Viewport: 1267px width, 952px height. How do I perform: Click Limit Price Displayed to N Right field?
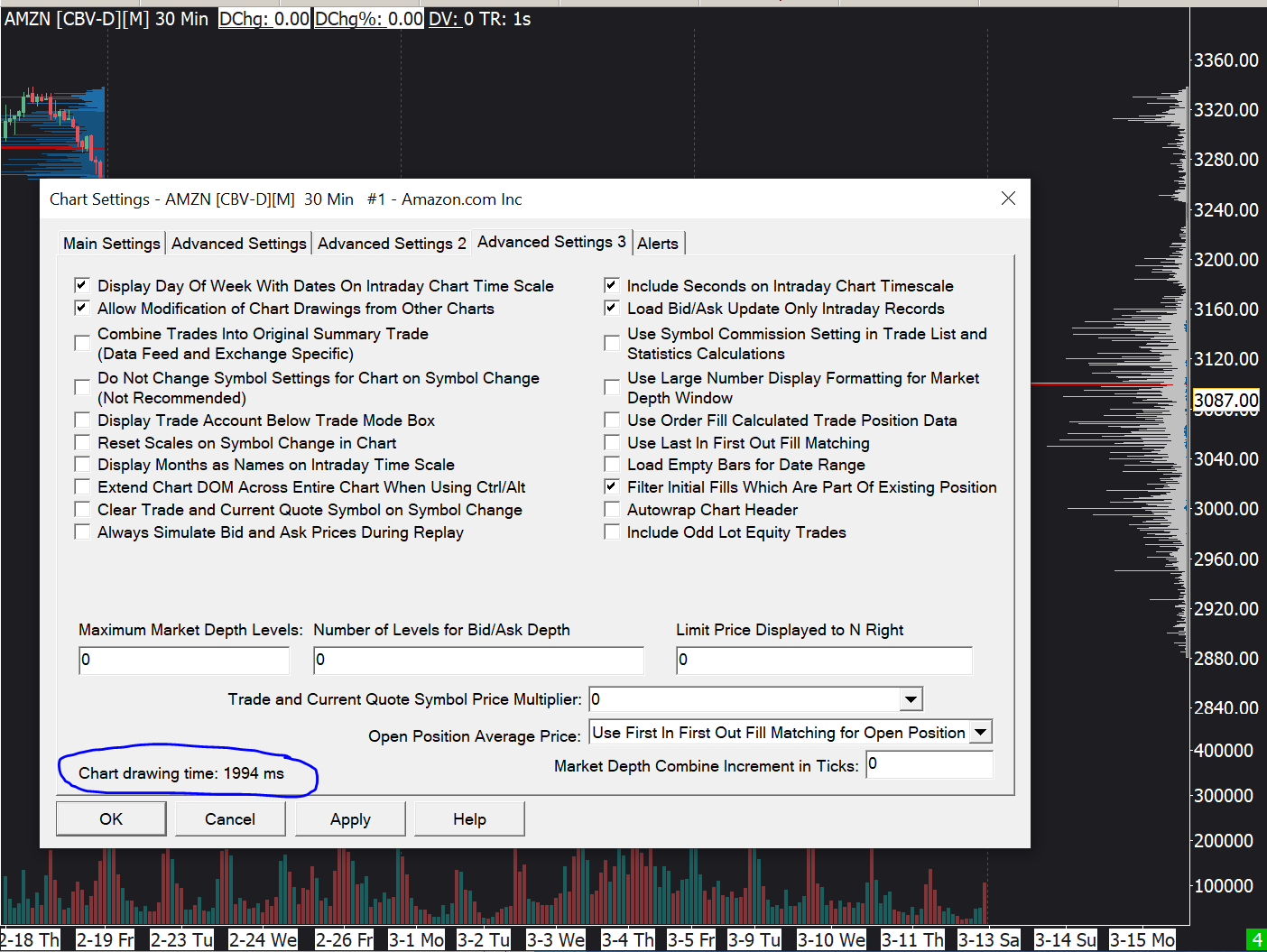pos(824,660)
